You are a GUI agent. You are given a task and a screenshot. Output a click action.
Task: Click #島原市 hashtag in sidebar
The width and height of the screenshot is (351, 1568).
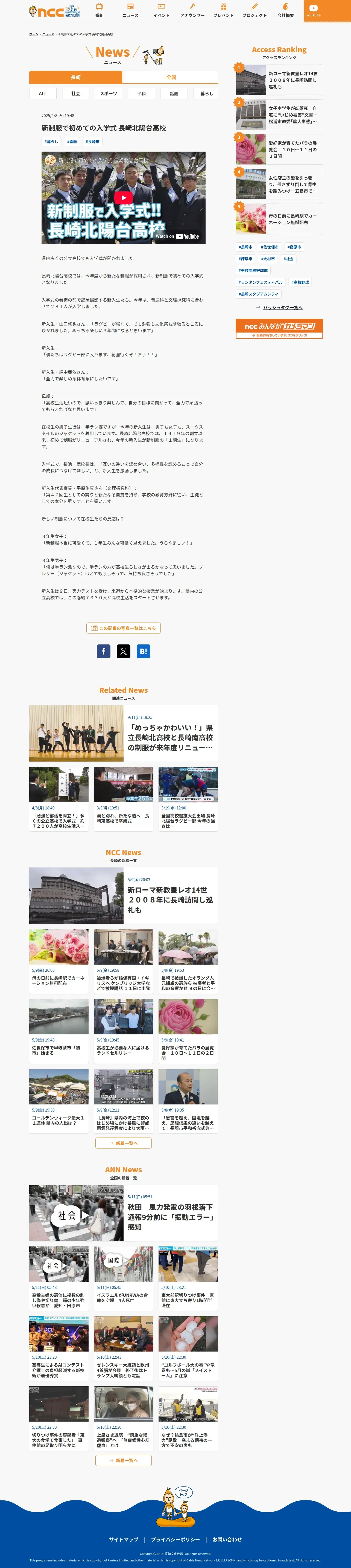[x=294, y=247]
